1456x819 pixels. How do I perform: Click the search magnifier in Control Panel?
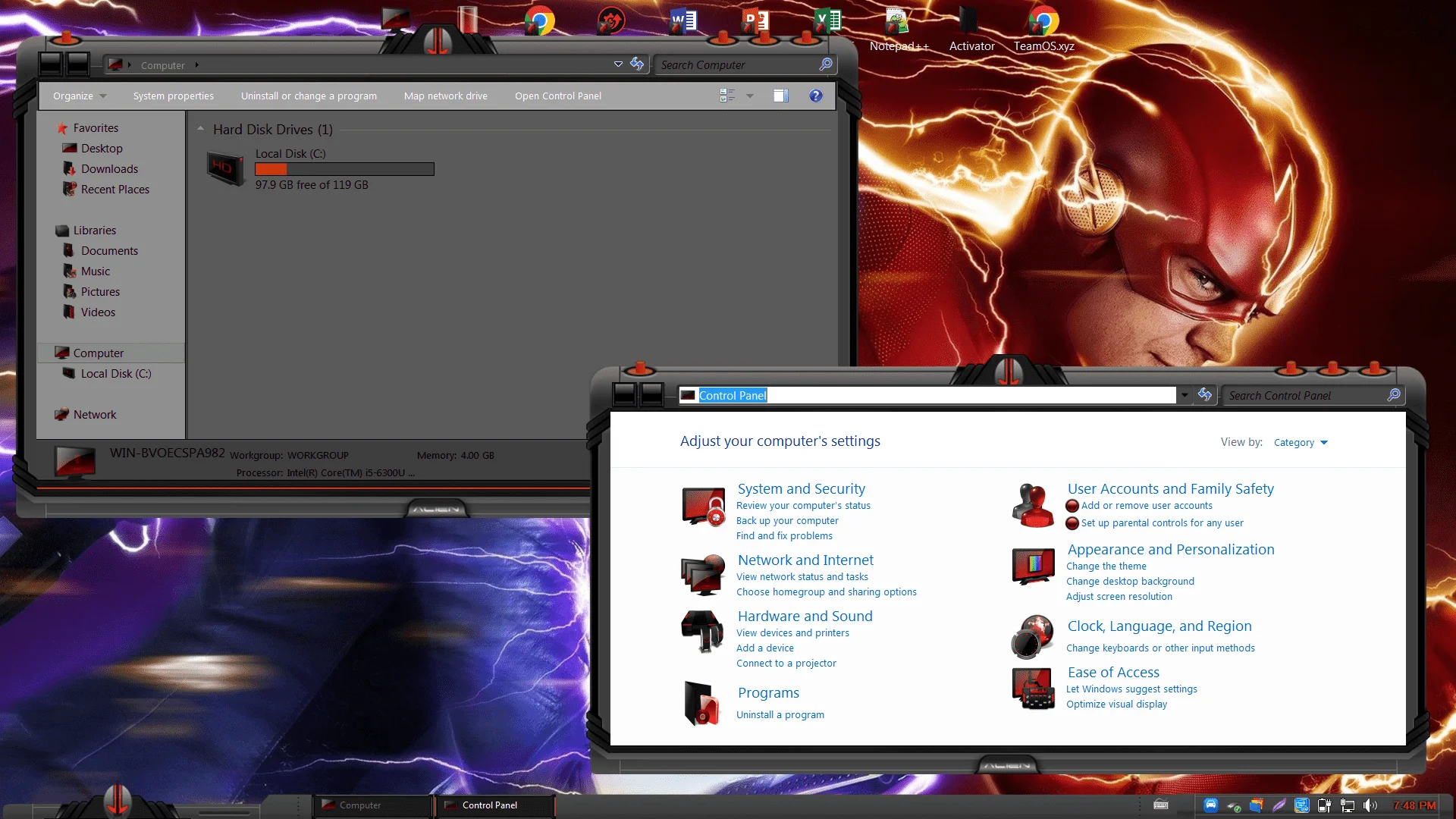point(1394,395)
